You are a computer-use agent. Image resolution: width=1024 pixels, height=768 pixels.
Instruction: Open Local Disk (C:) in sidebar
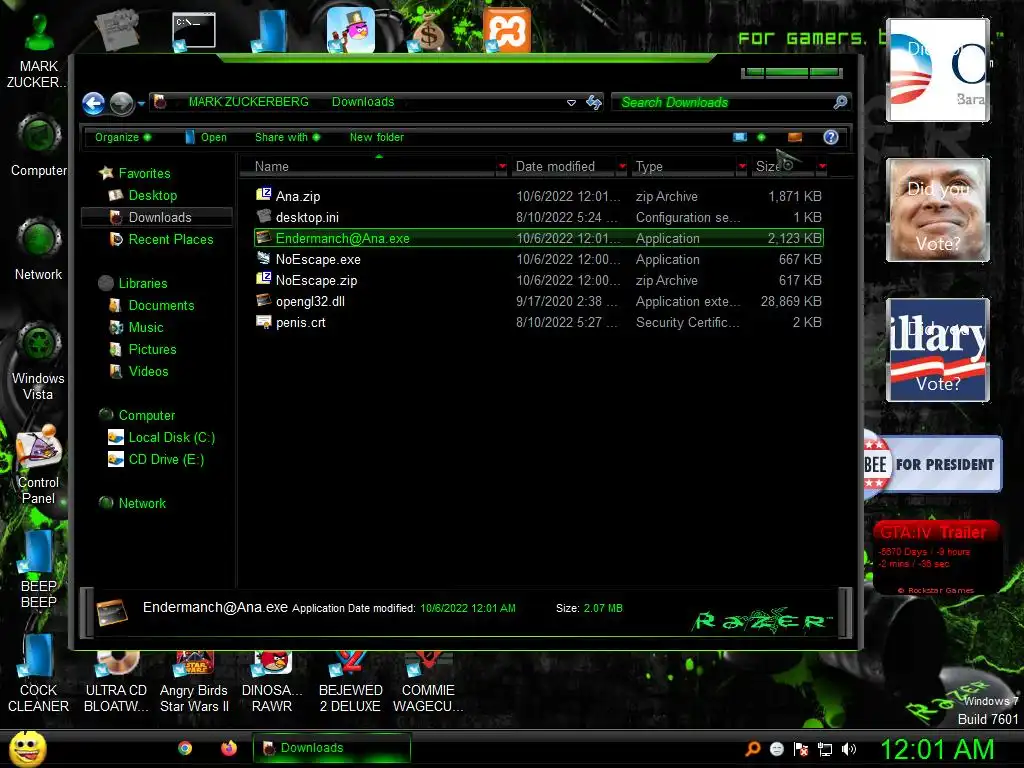161,437
